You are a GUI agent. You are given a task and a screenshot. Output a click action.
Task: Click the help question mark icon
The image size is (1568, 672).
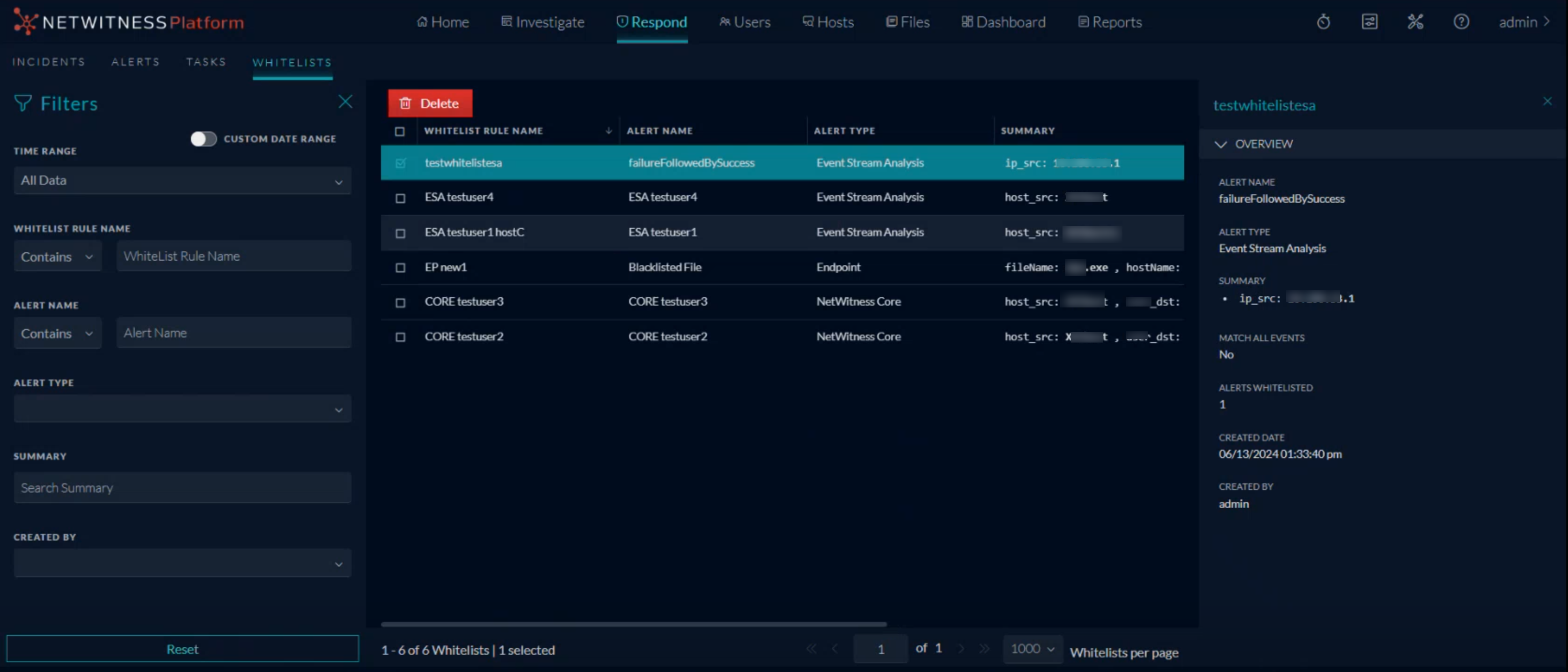[1461, 22]
